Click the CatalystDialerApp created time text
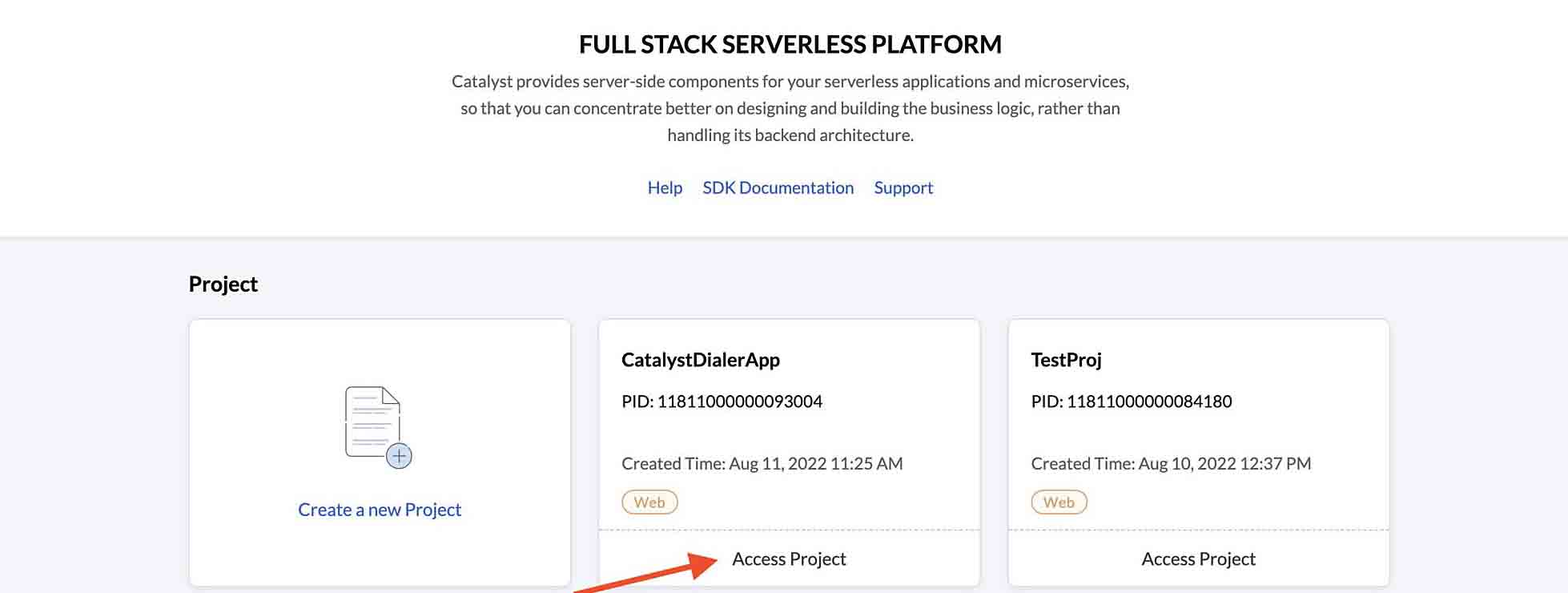This screenshot has width=1568, height=593. click(762, 463)
